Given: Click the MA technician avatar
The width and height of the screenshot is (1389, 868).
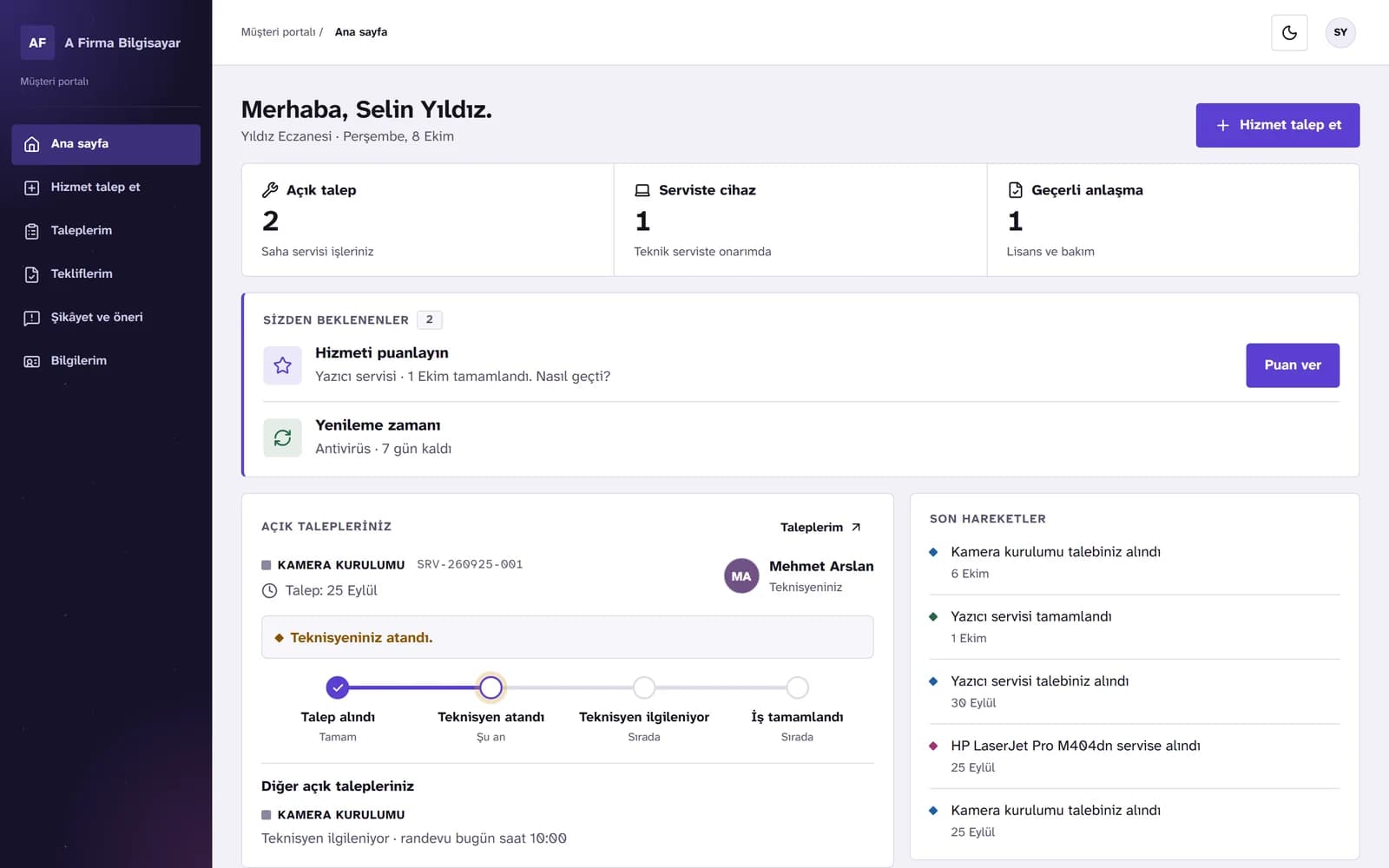Looking at the screenshot, I should (741, 575).
